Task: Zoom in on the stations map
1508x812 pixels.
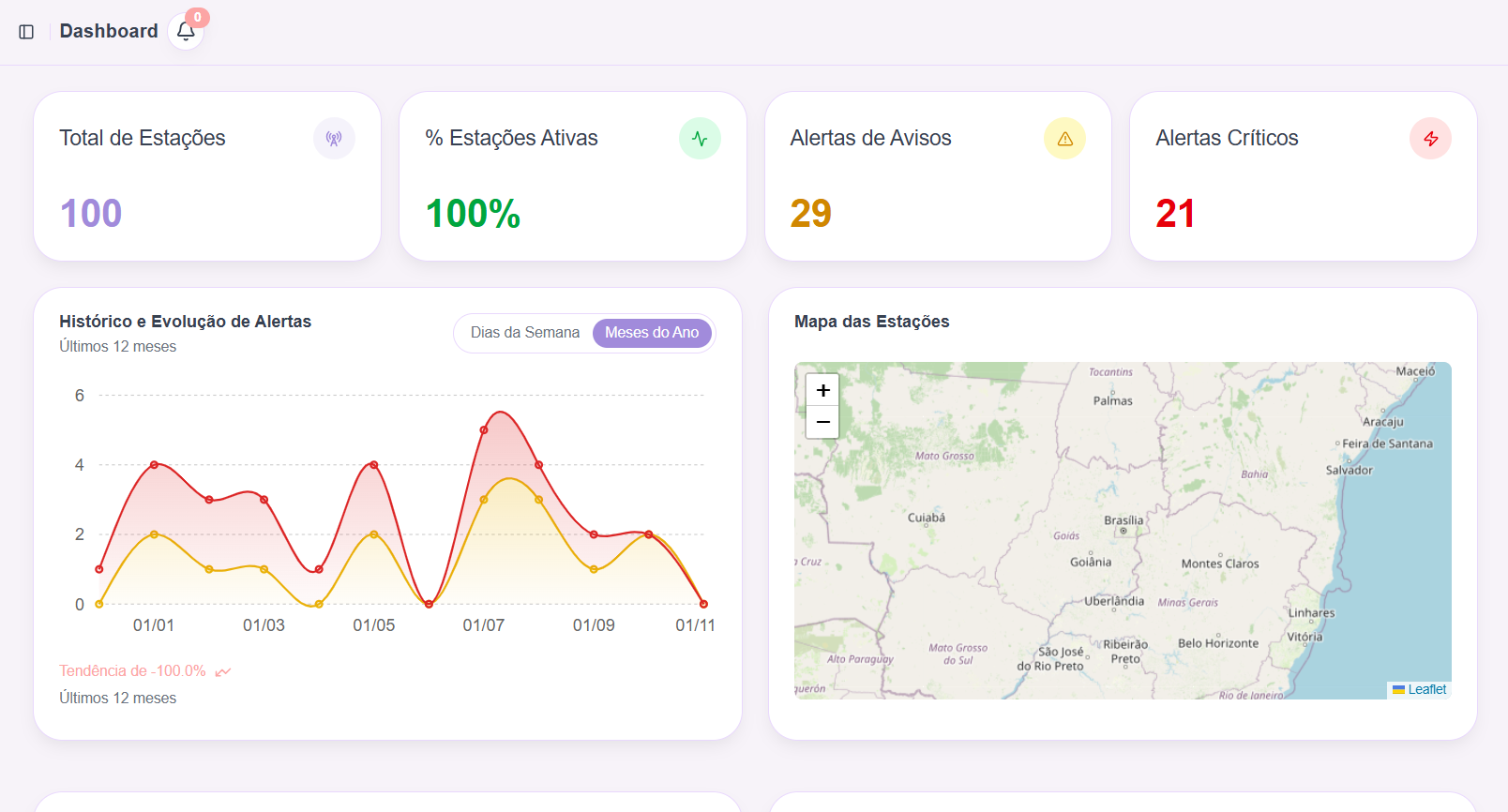Action: tap(822, 390)
